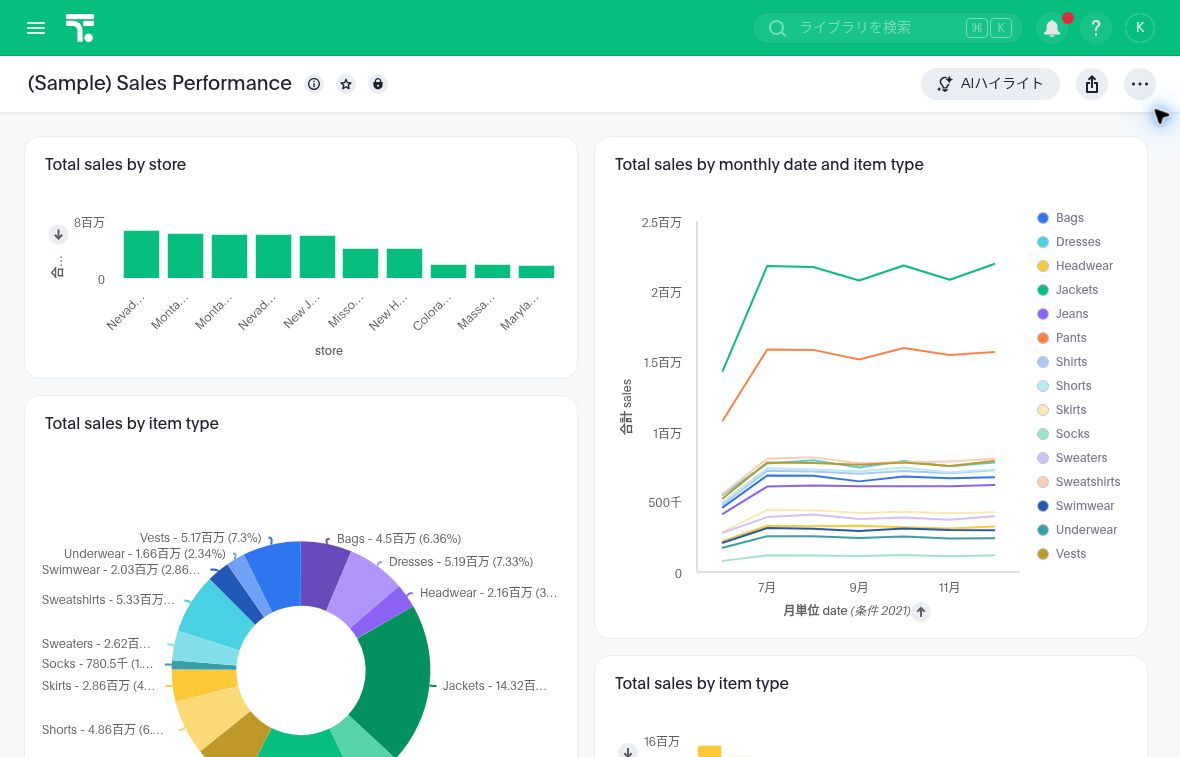Share the Liveboard with share icon
Screen dimensions: 1180x757
click(1092, 84)
